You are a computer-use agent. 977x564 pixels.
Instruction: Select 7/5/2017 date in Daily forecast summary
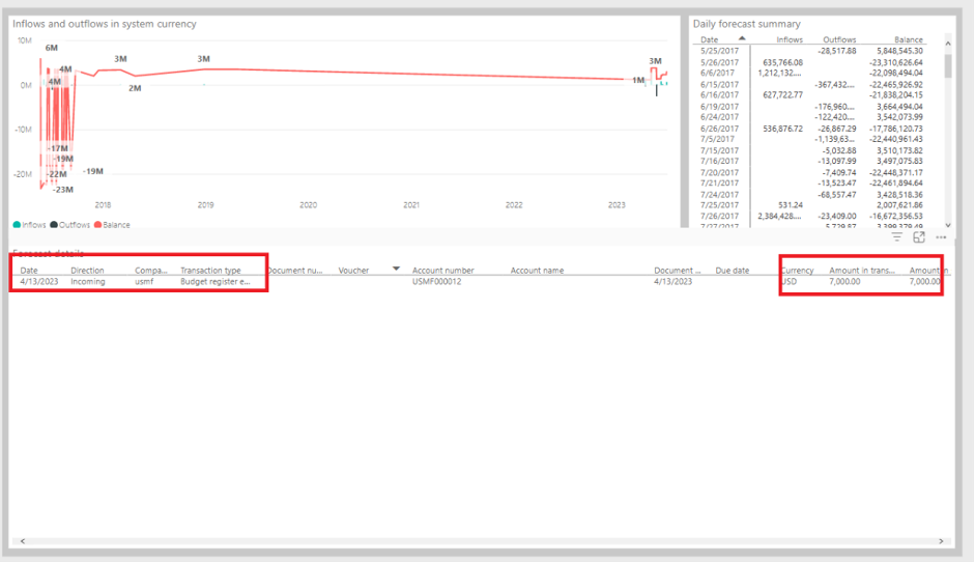pos(717,139)
